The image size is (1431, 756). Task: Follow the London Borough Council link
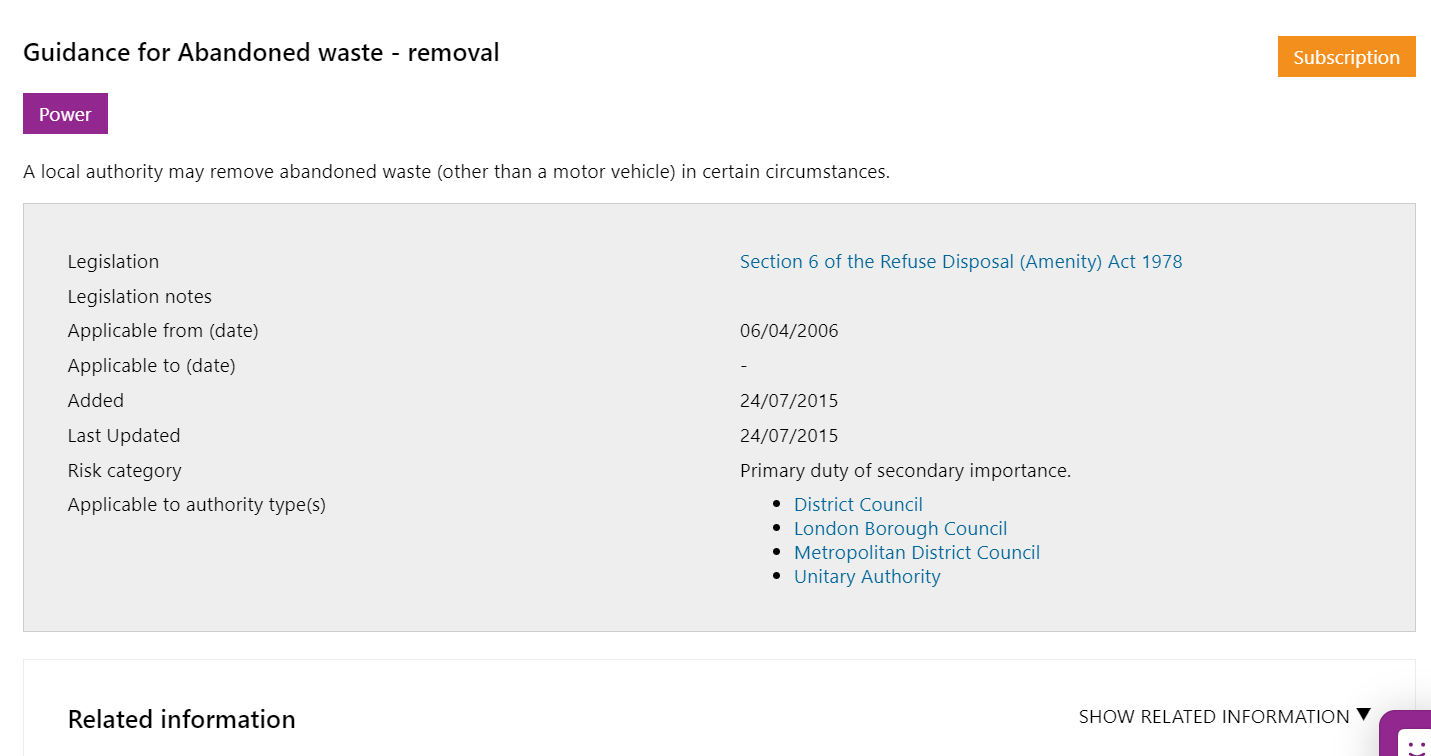[x=900, y=529]
